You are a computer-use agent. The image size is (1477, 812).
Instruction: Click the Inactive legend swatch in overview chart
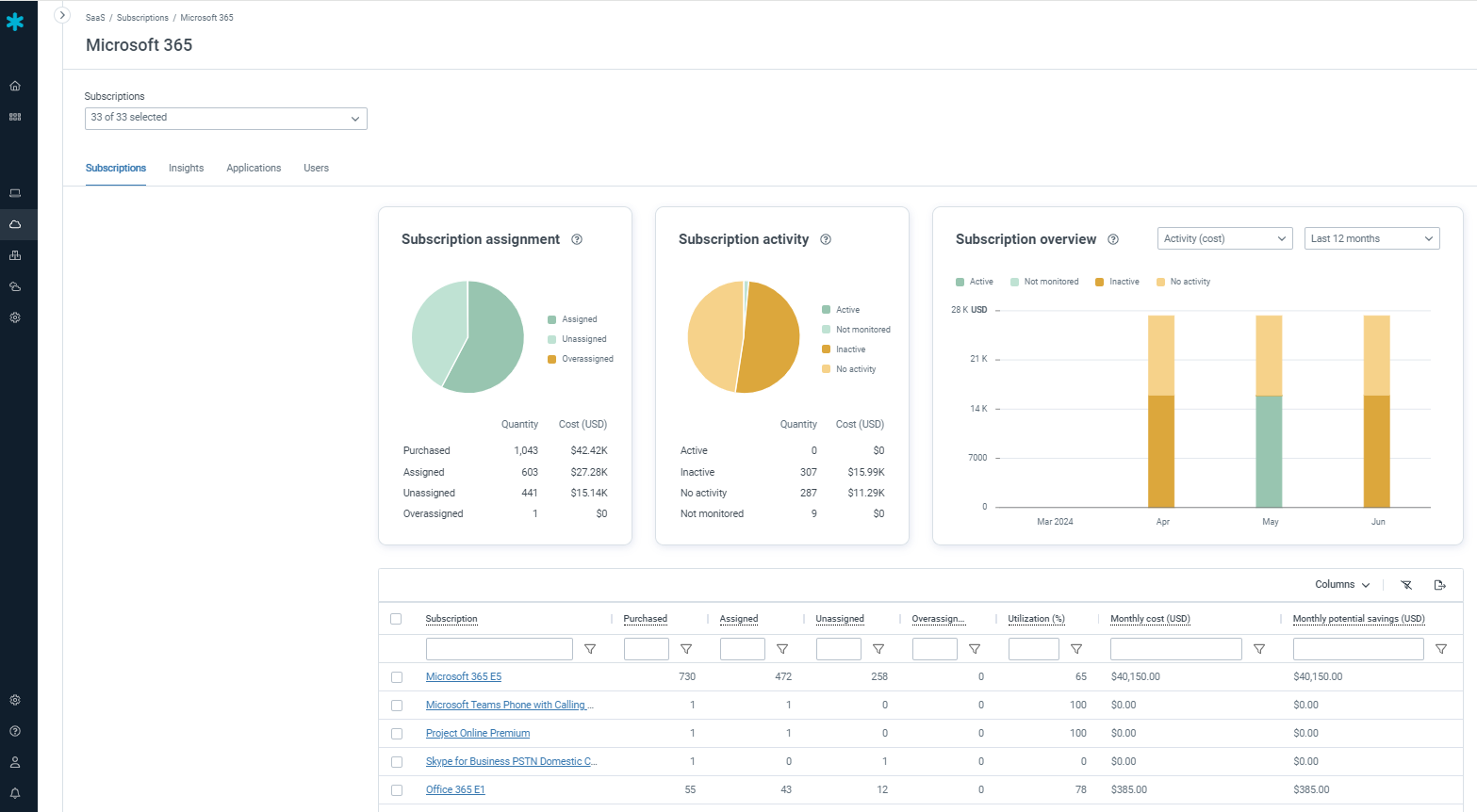(1100, 282)
